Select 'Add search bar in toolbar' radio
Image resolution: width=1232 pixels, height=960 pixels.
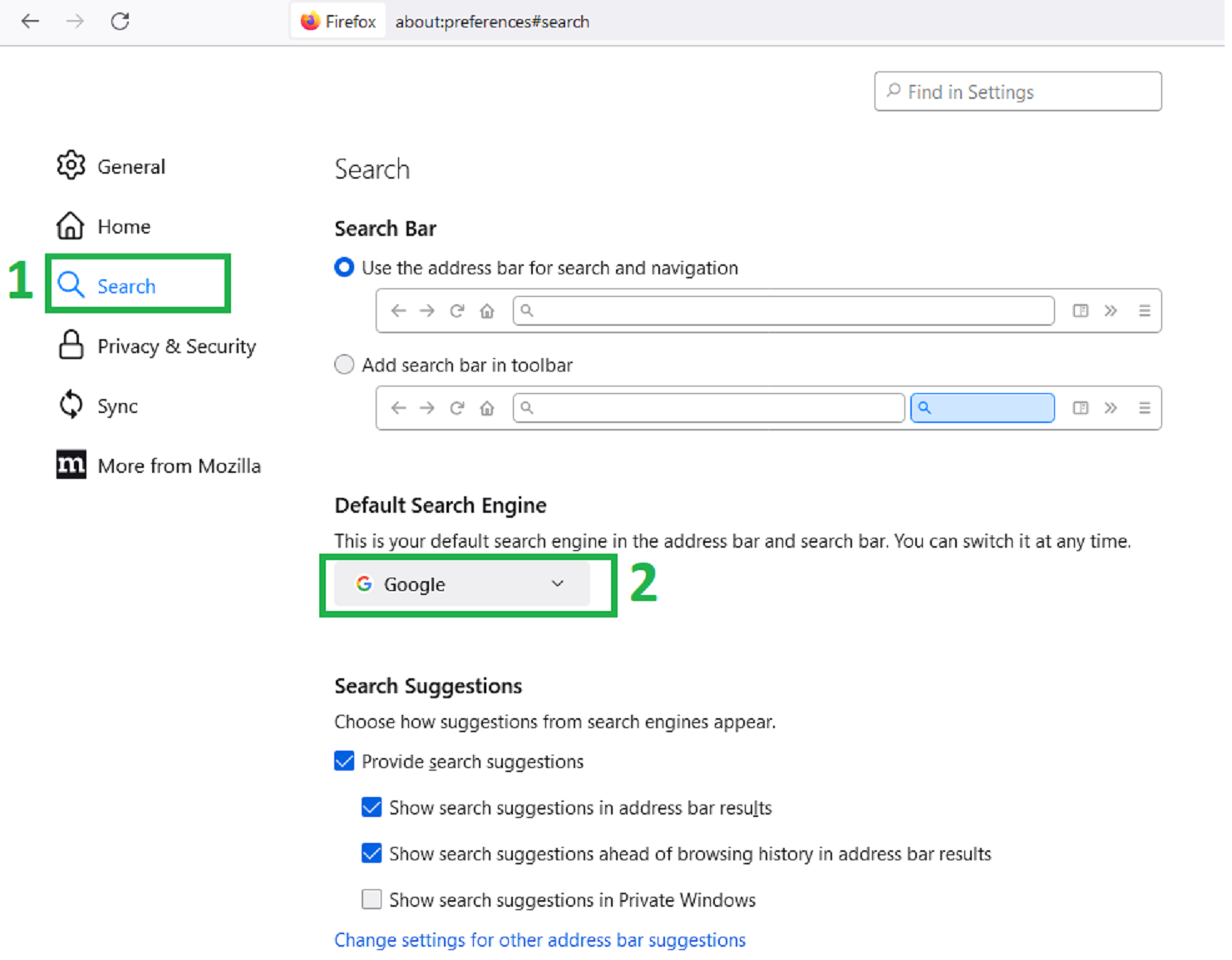[x=343, y=364]
